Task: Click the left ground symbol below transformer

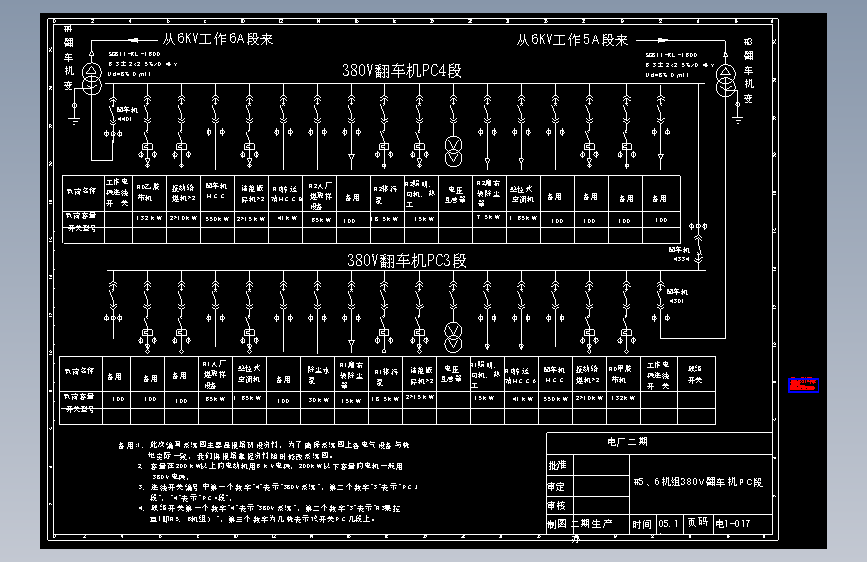Action: 74,120
